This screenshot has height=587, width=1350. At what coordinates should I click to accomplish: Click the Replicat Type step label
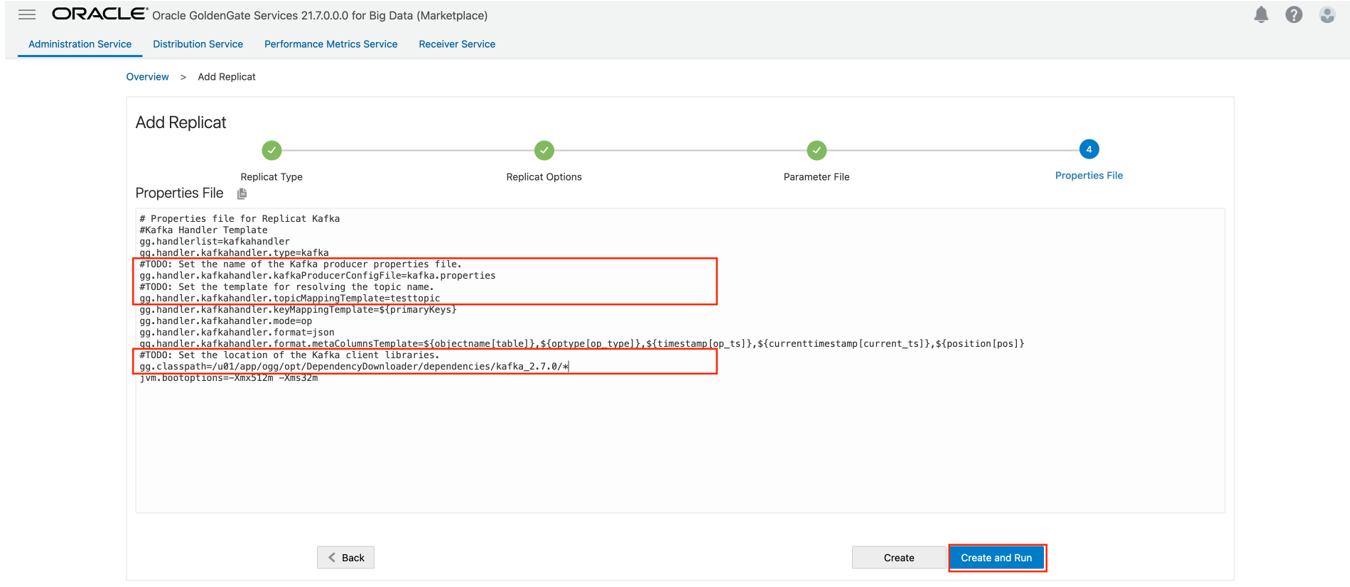pos(271,177)
